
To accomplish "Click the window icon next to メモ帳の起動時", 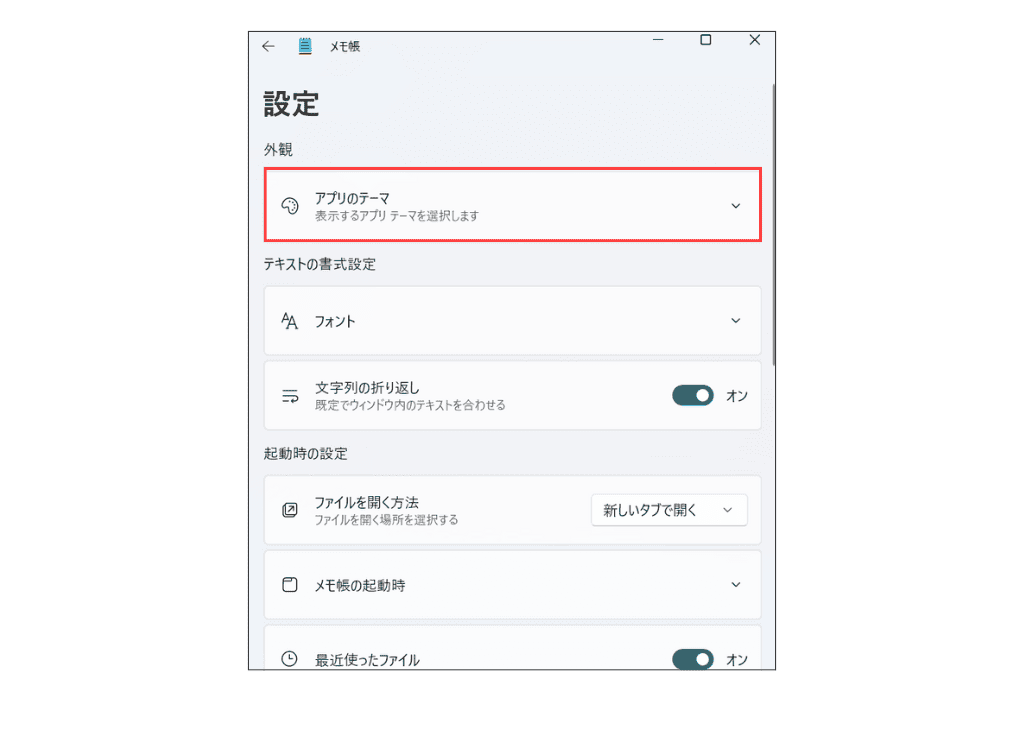I will click(290, 584).
